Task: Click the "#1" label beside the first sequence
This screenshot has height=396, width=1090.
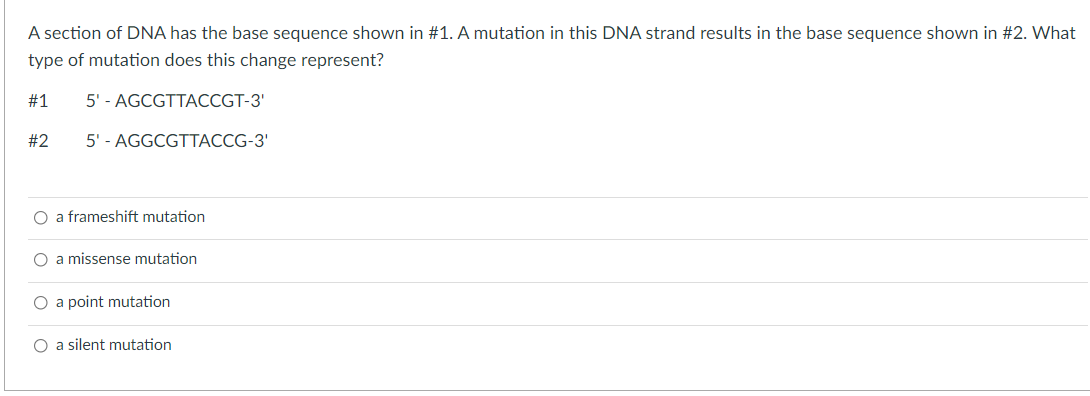Action: click(x=38, y=101)
